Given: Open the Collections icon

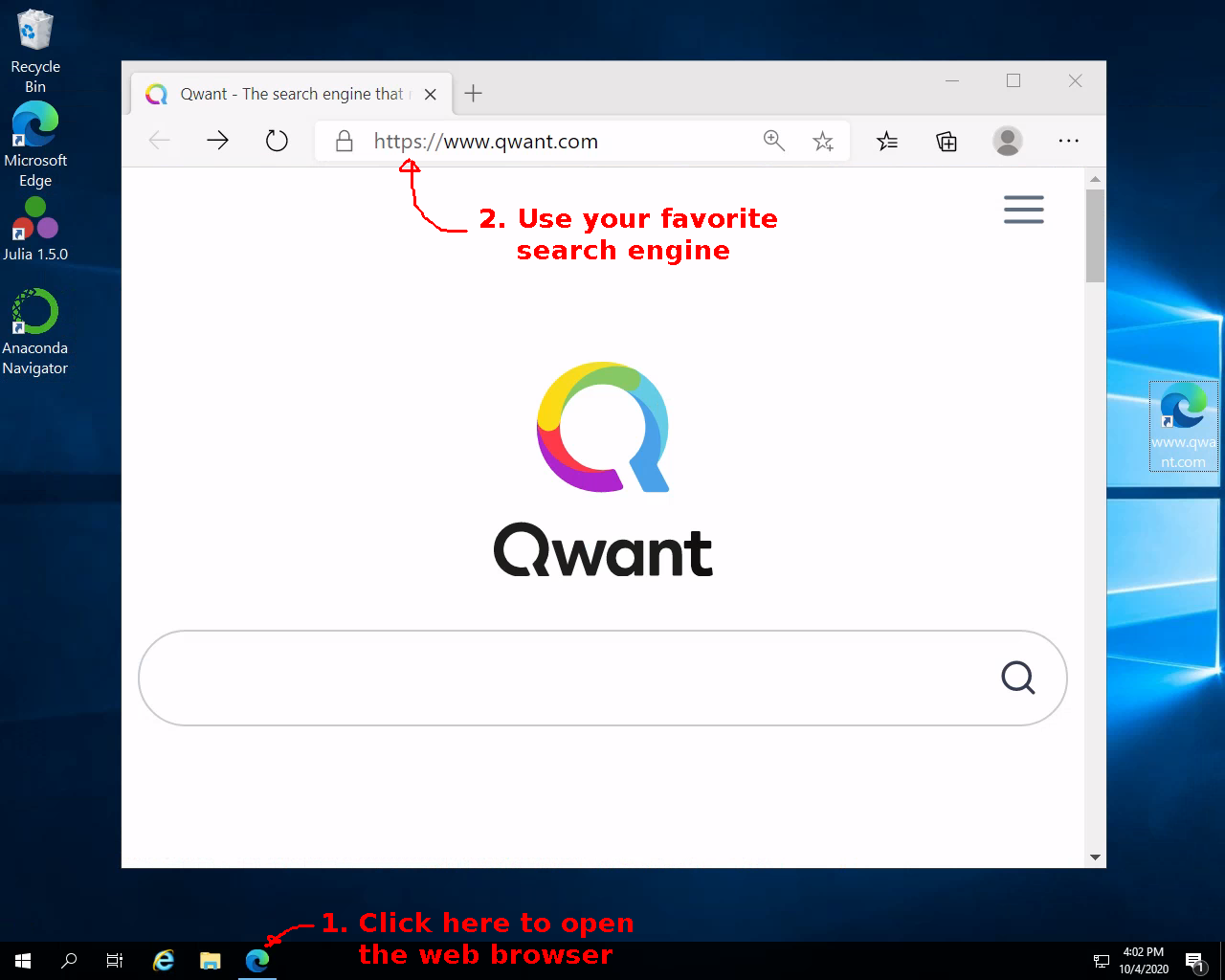Looking at the screenshot, I should pos(947,142).
